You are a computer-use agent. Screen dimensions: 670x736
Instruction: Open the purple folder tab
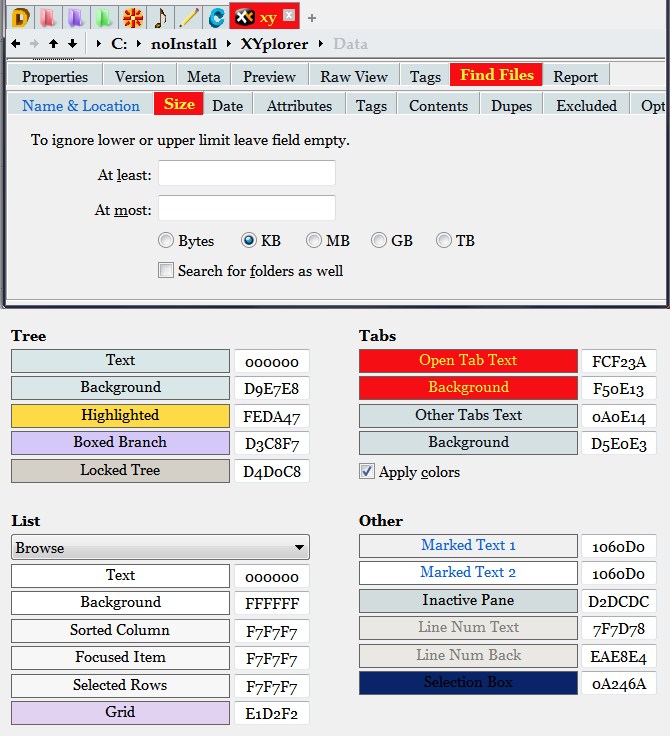(x=76, y=18)
